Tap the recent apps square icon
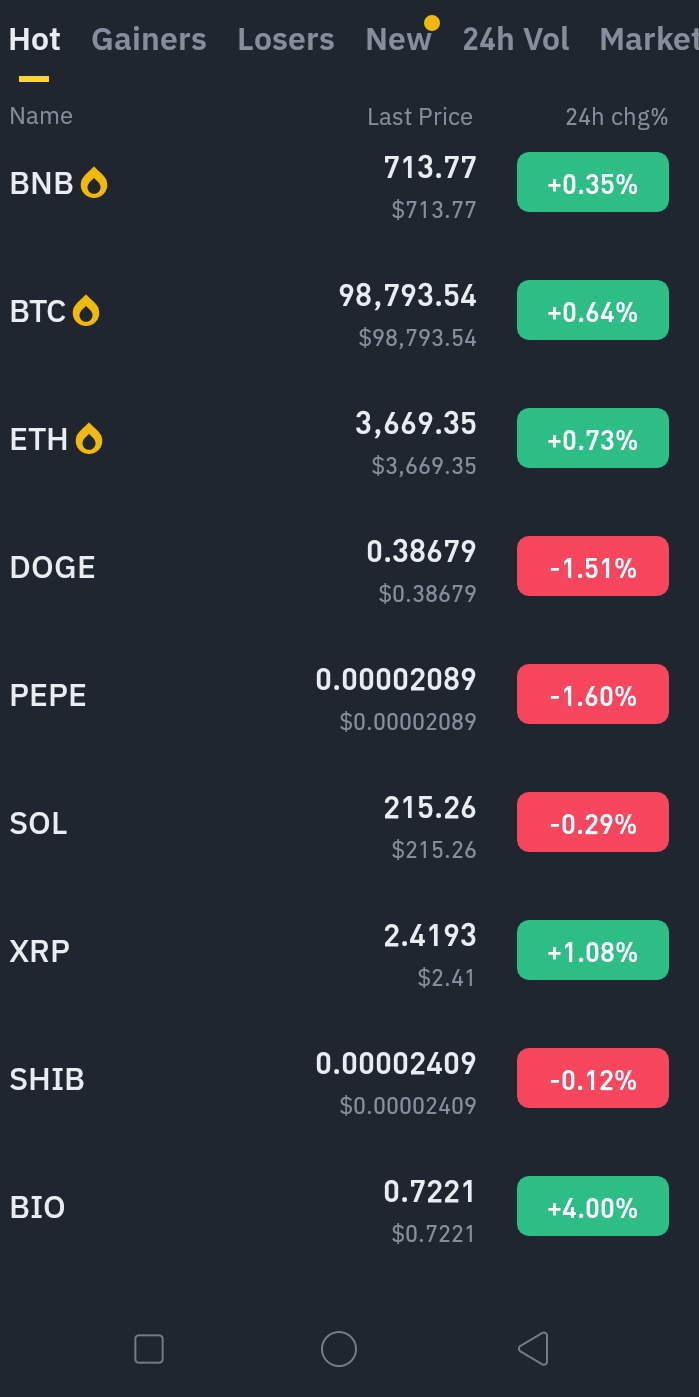Image resolution: width=699 pixels, height=1397 pixels. [x=149, y=1349]
